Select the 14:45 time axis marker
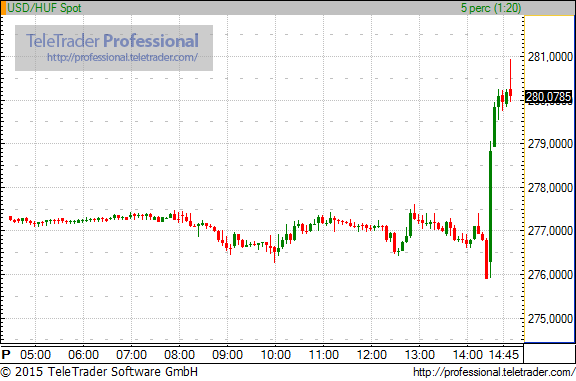This screenshot has height=381, width=576. coord(504,355)
